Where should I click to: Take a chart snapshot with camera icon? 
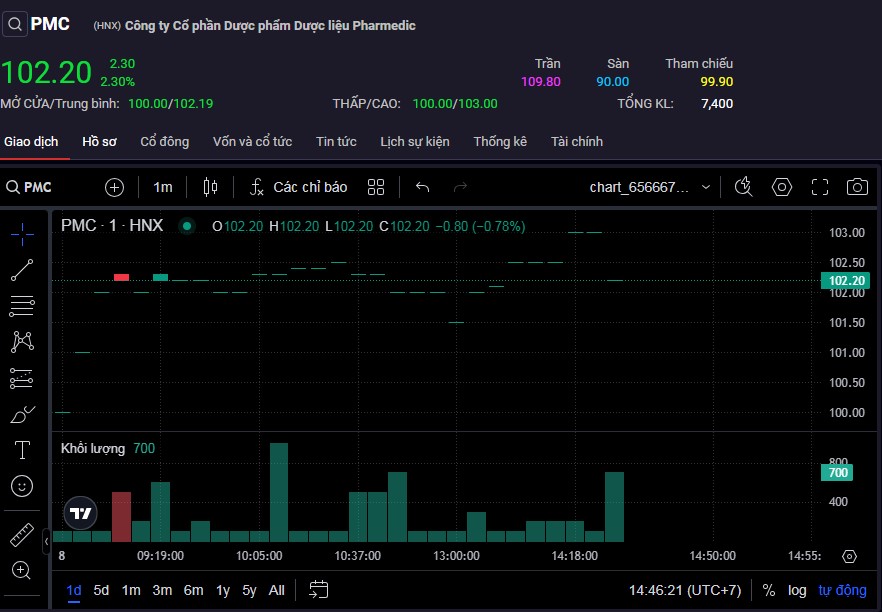[857, 187]
